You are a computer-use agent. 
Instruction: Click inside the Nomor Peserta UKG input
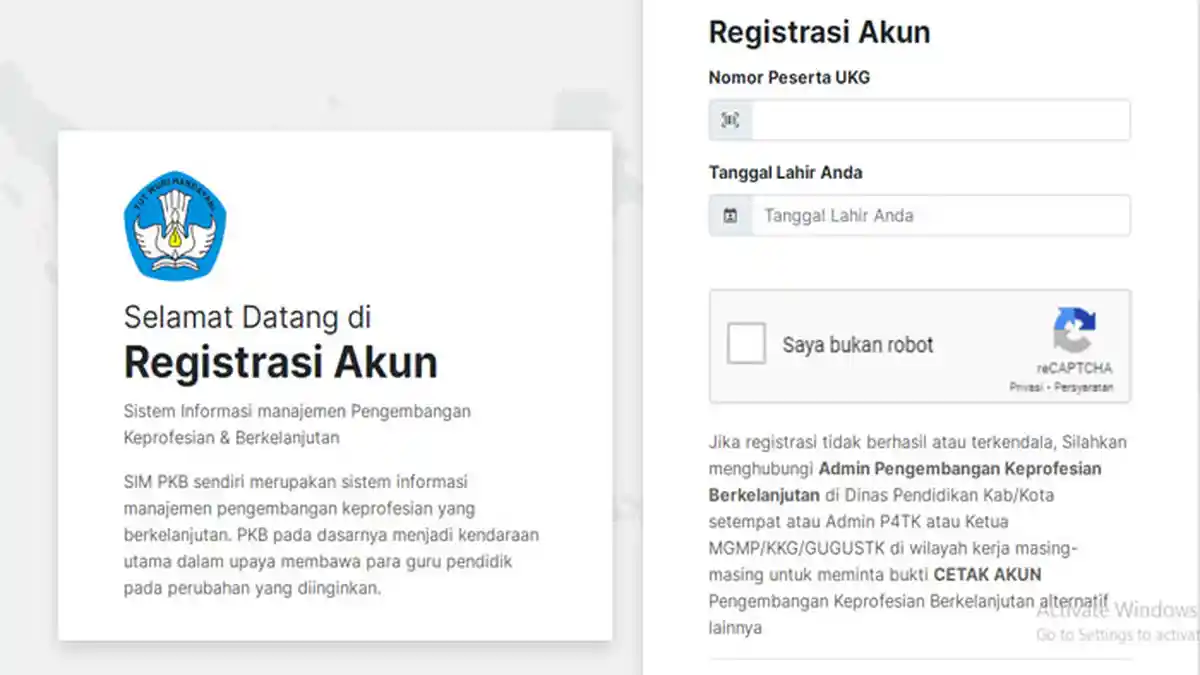point(940,119)
